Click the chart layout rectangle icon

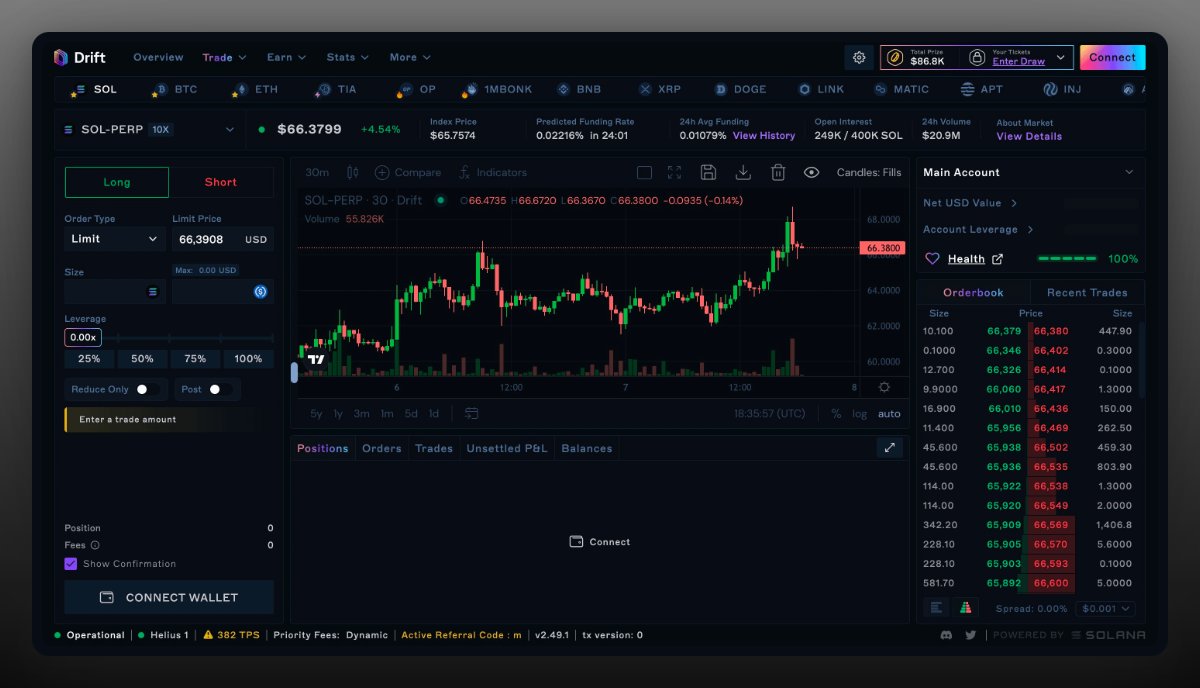(644, 172)
